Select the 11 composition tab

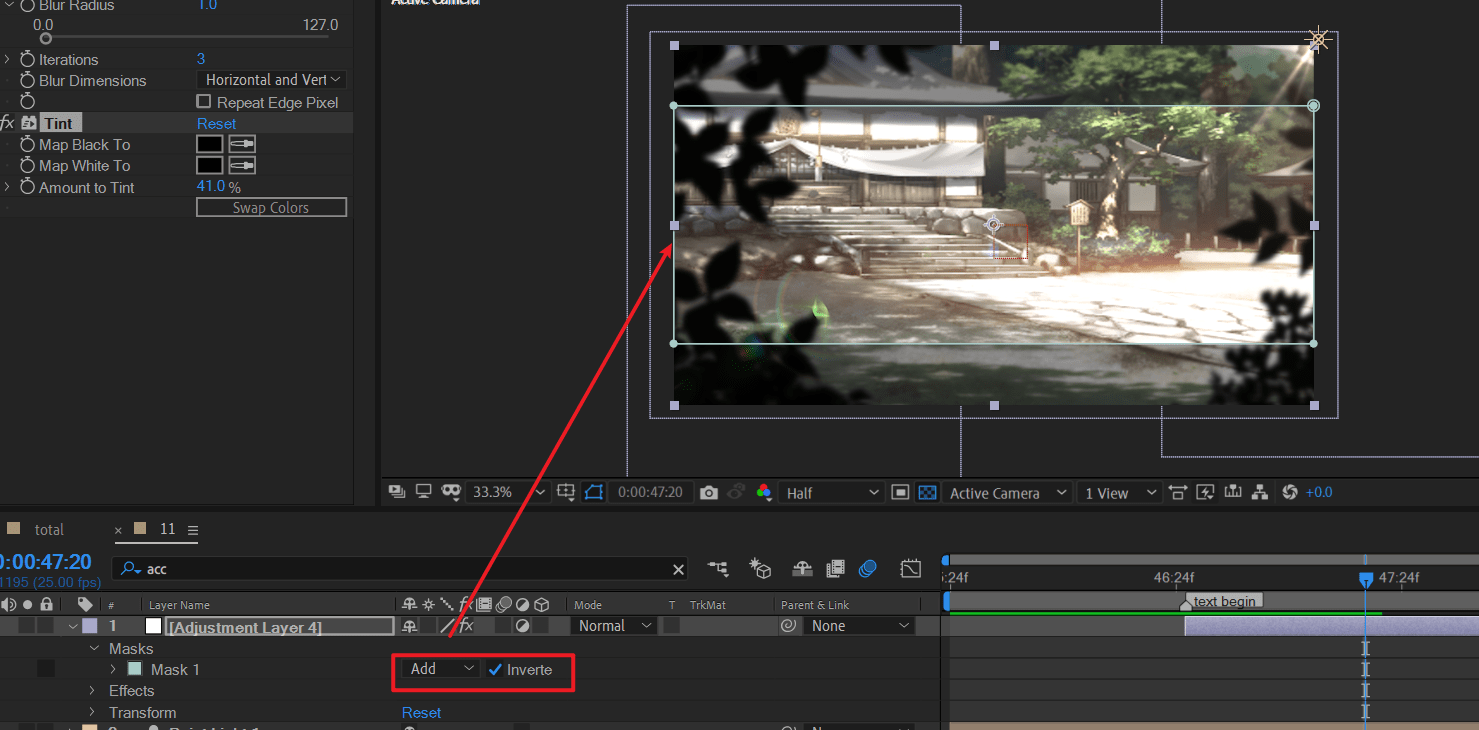coord(167,529)
